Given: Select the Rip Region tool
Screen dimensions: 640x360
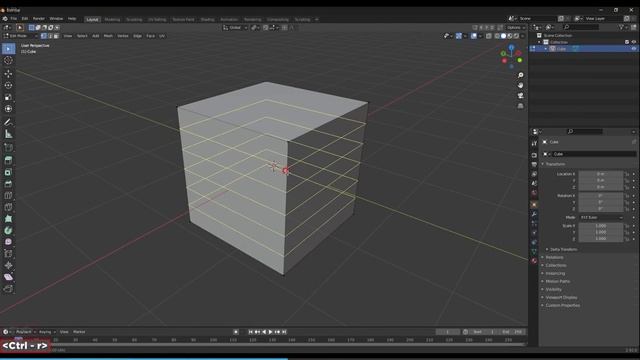Looking at the screenshot, I should click(x=8, y=289).
